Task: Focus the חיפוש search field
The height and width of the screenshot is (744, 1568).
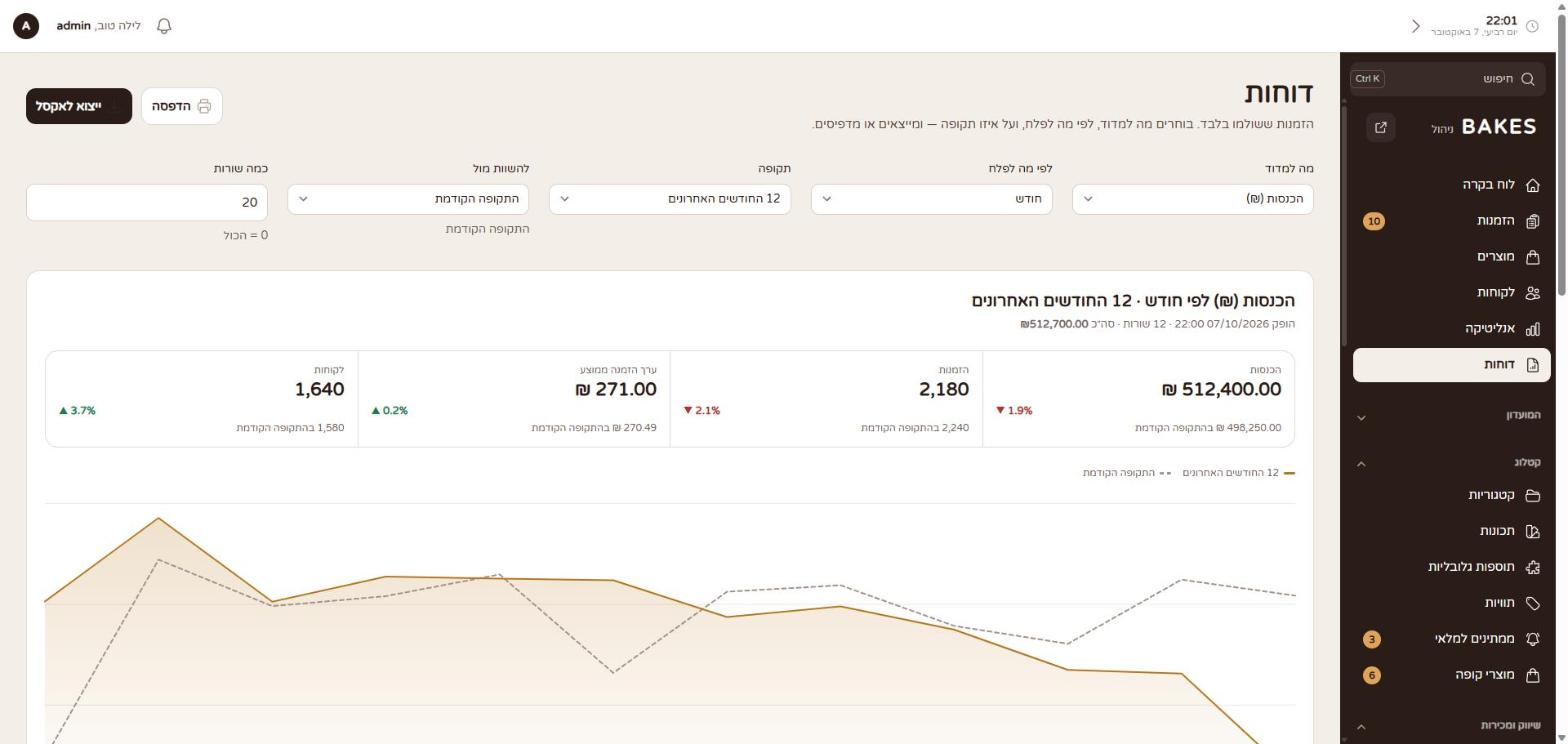Action: coord(1450,79)
